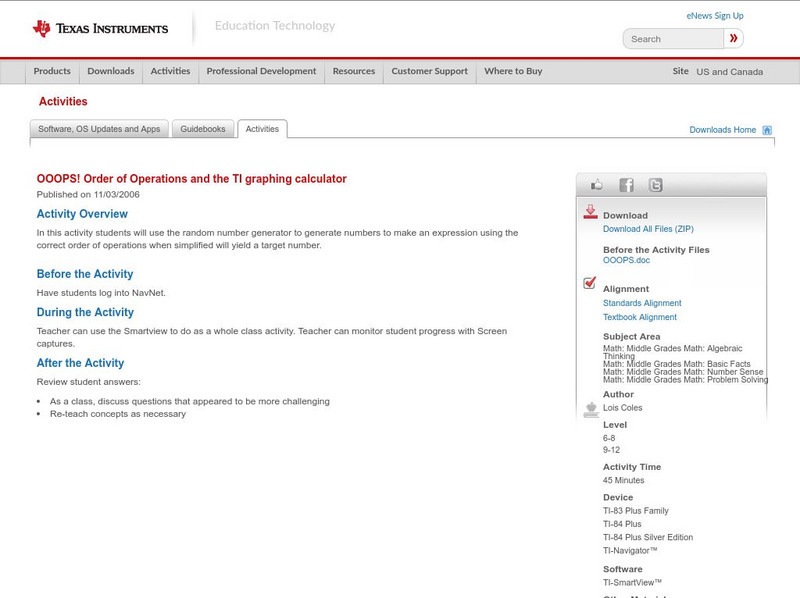Click the TI-Navigator device entry
This screenshot has height=598, width=800.
[630, 551]
